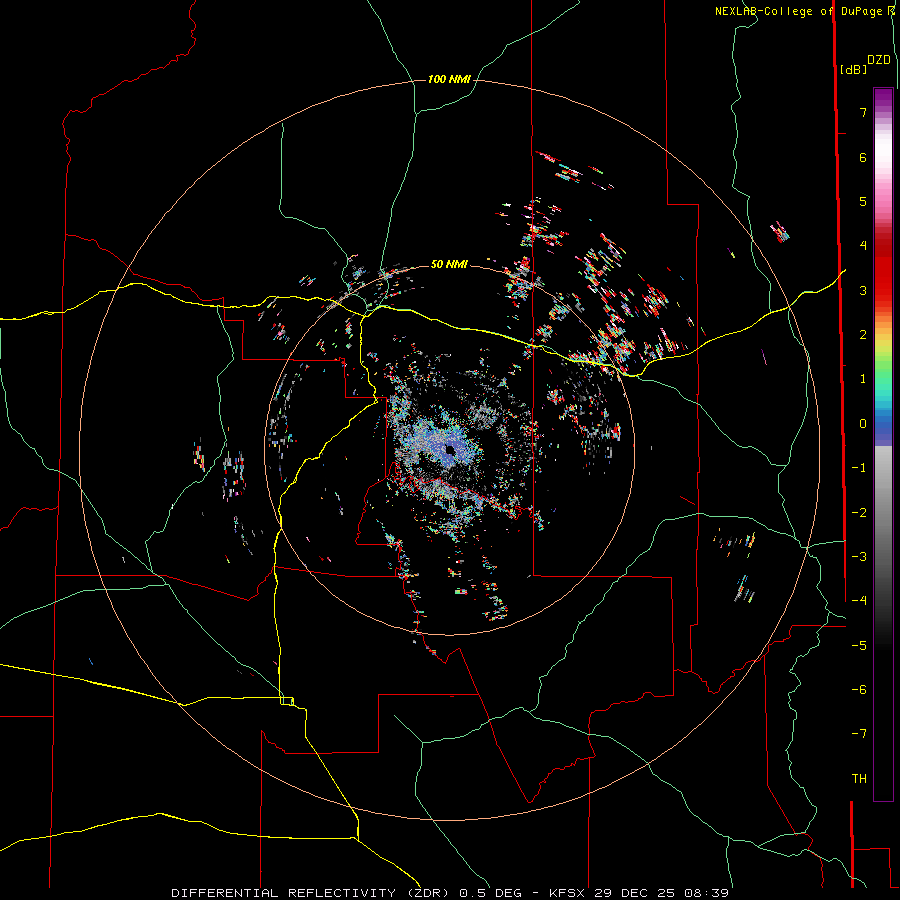Click the DZD label above the color scale
This screenshot has width=900, height=900.
click(x=879, y=60)
